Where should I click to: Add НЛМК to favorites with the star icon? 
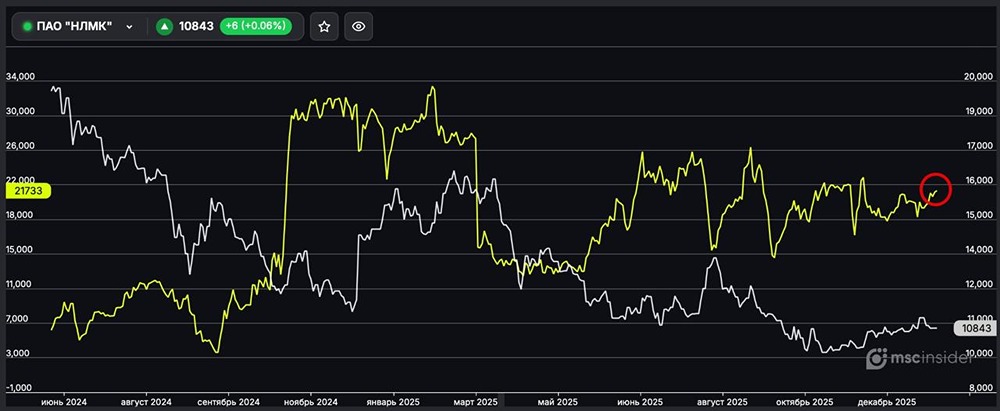click(x=323, y=27)
